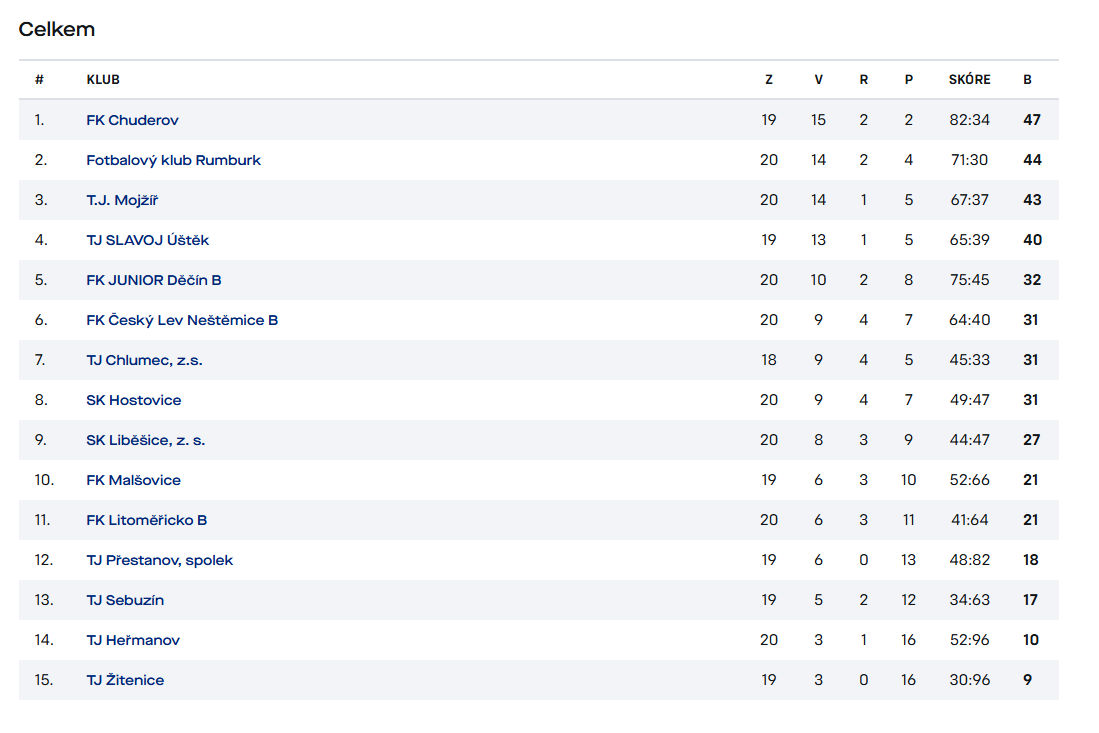
Task: Open TJ Sebuzín club link
Action: click(x=125, y=600)
